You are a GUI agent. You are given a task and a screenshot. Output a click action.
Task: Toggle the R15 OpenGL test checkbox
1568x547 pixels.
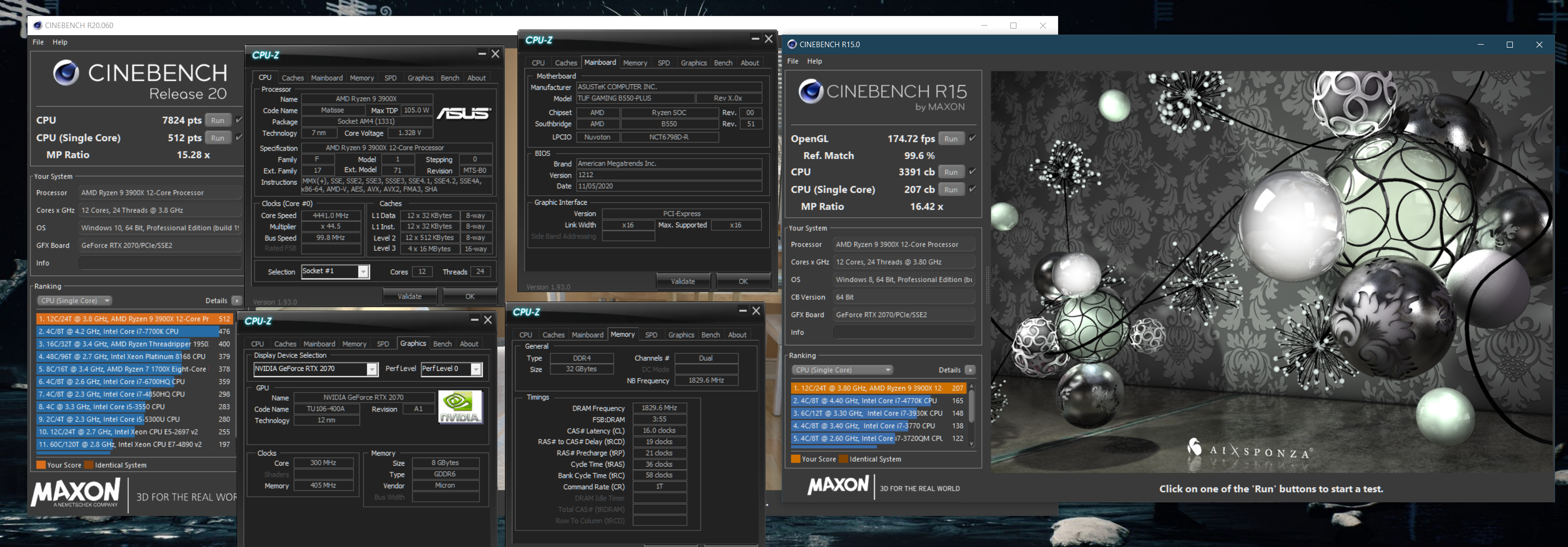coord(972,139)
